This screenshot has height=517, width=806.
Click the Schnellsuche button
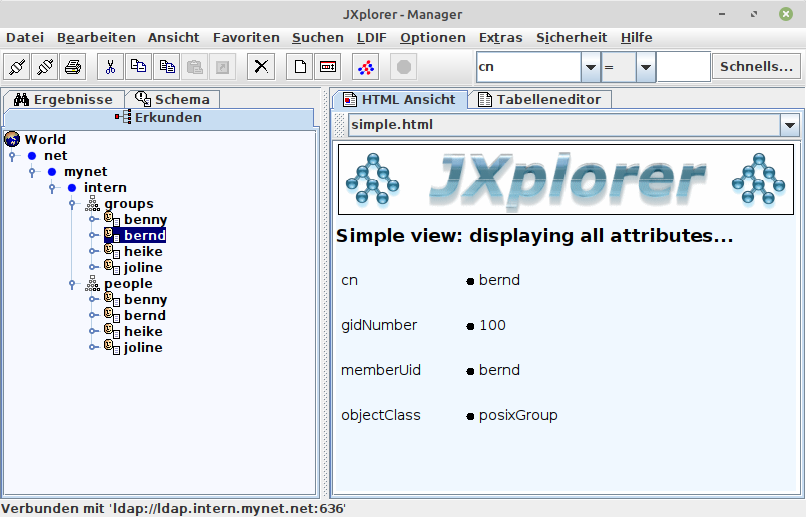point(756,67)
